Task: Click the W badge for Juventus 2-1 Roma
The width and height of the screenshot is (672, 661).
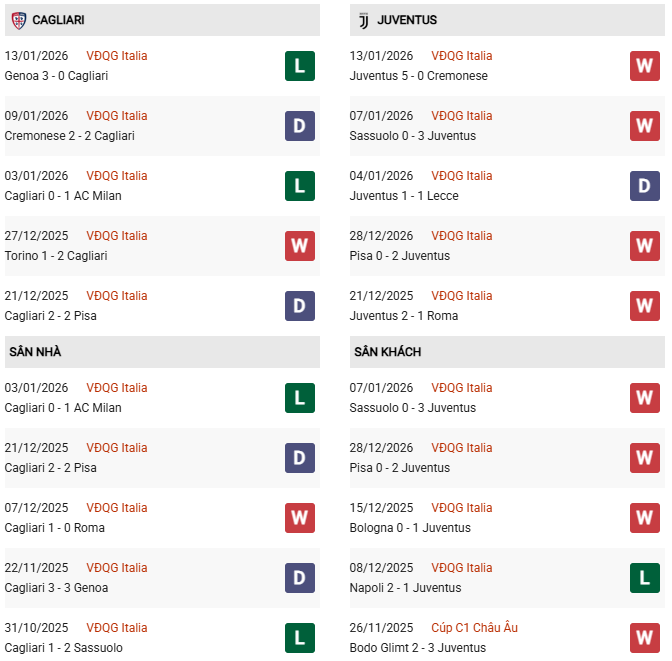Action: (645, 306)
